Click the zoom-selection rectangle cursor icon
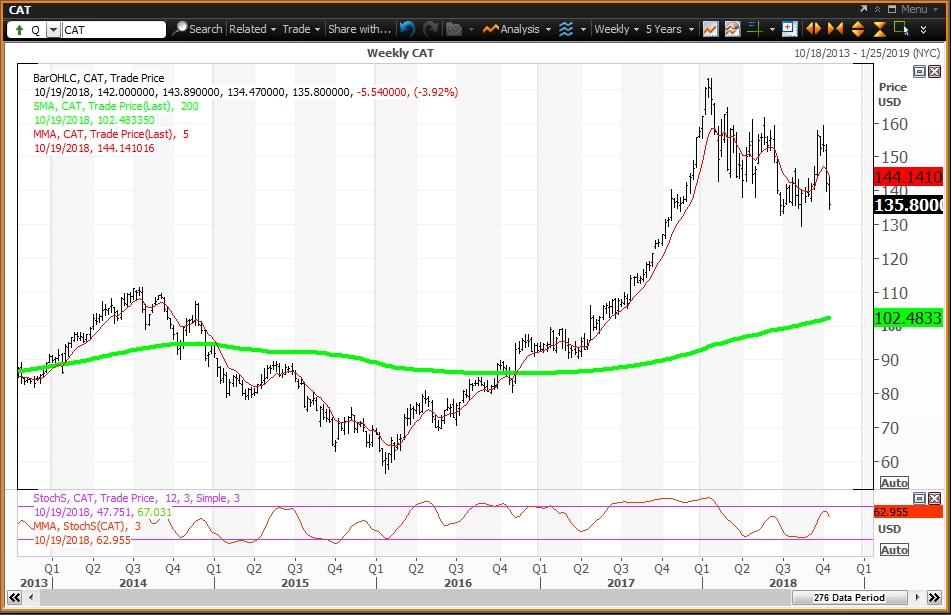Viewport: 951px width, 615px height. click(901, 29)
